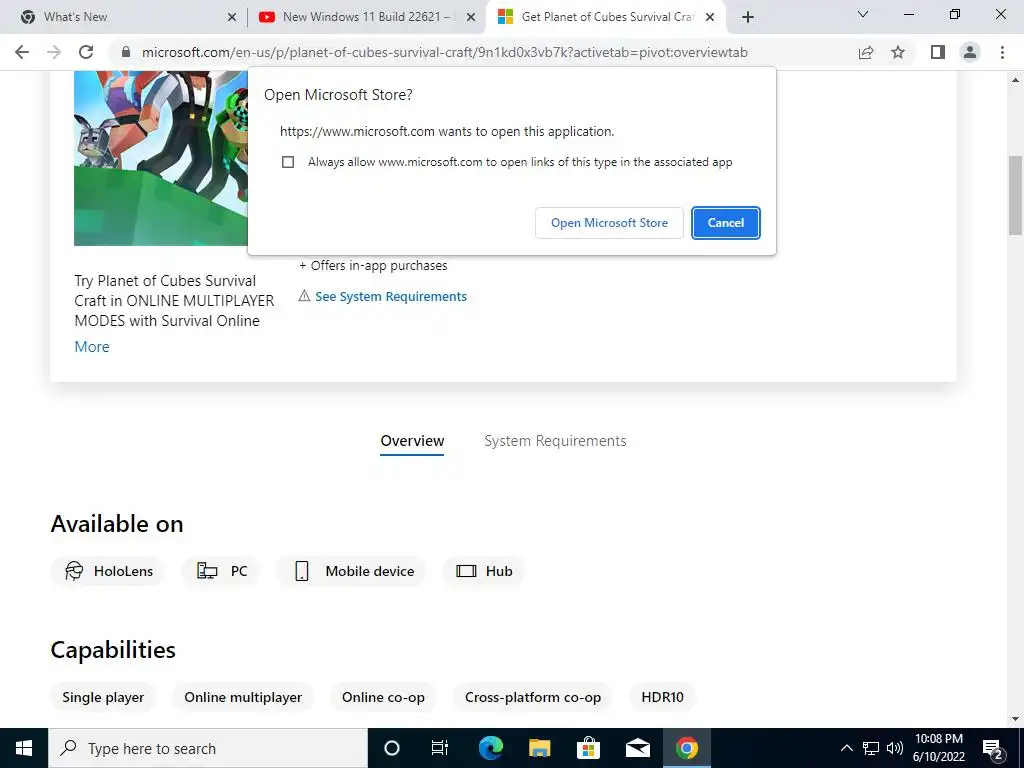Open File Explorer from the taskbar
Image resolution: width=1024 pixels, height=768 pixels.
point(539,748)
